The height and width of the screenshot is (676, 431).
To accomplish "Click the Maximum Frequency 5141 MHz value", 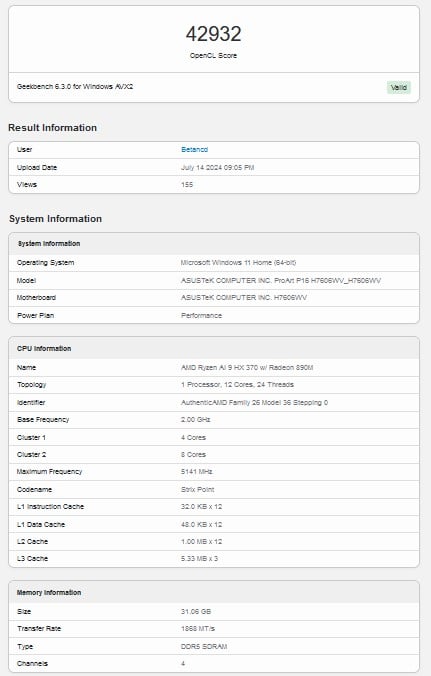I will pos(197,472).
